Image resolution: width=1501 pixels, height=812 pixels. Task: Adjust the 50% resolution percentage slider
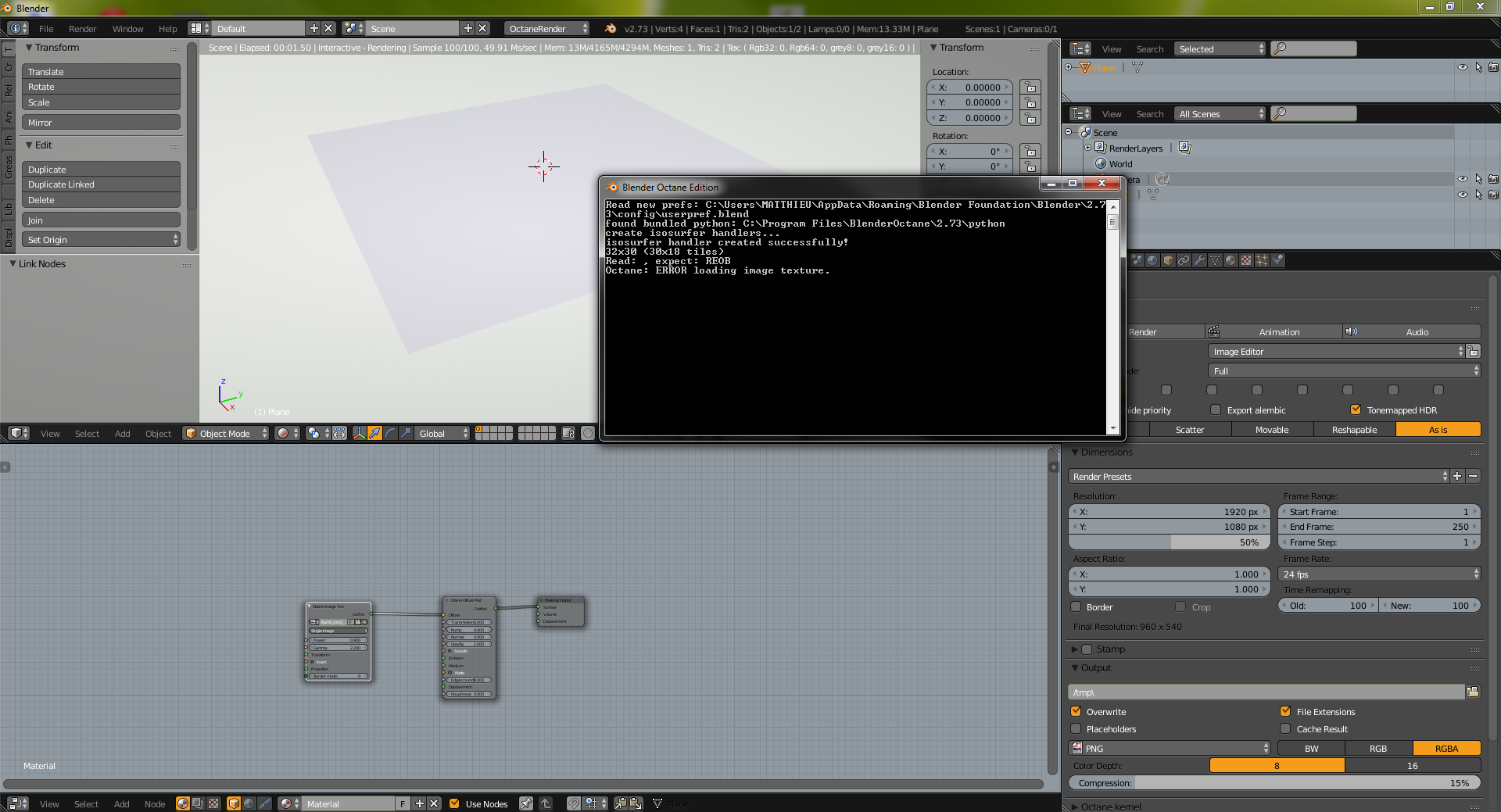point(1170,542)
